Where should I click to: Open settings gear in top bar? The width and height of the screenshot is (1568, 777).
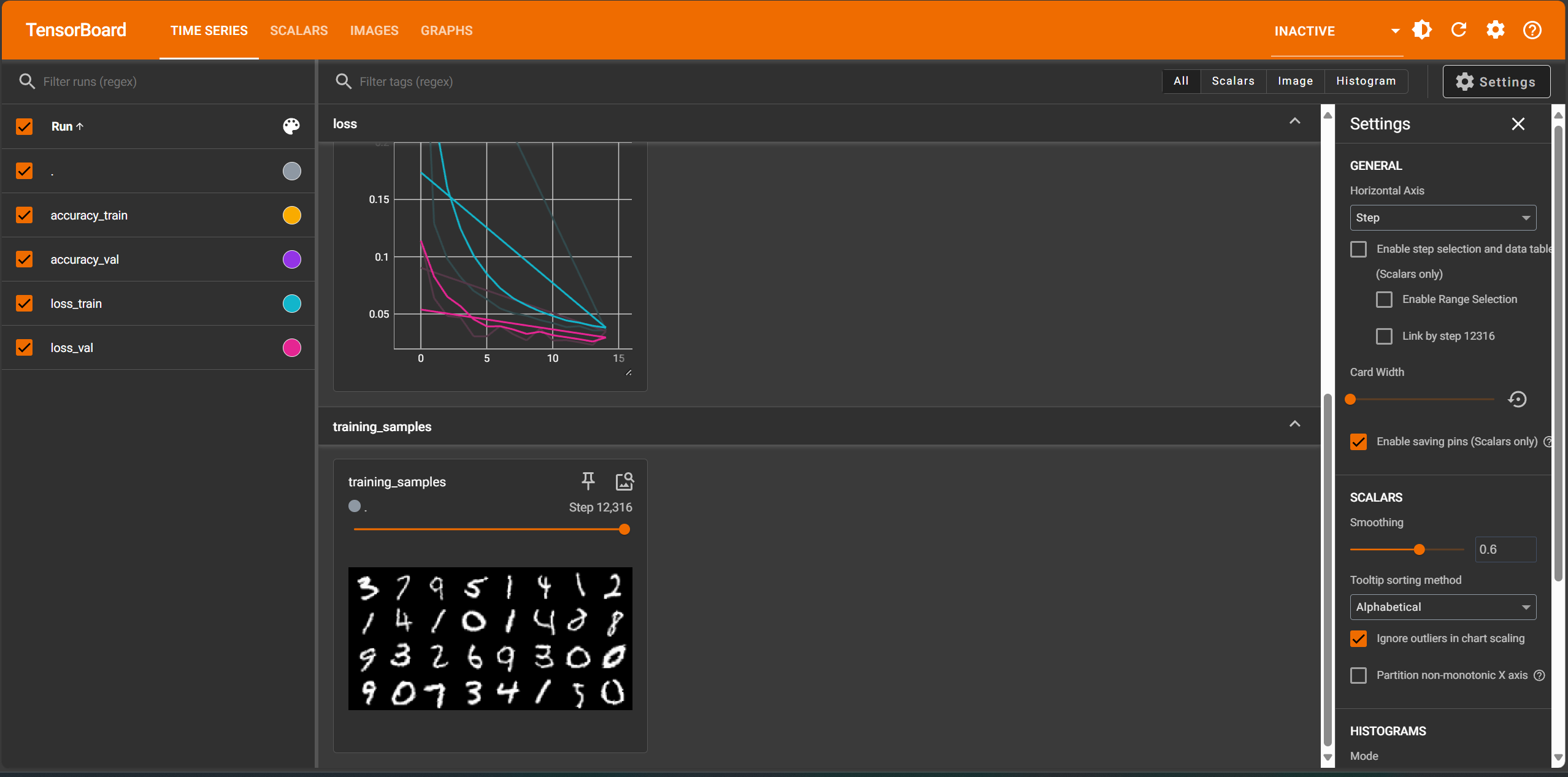[1495, 29]
